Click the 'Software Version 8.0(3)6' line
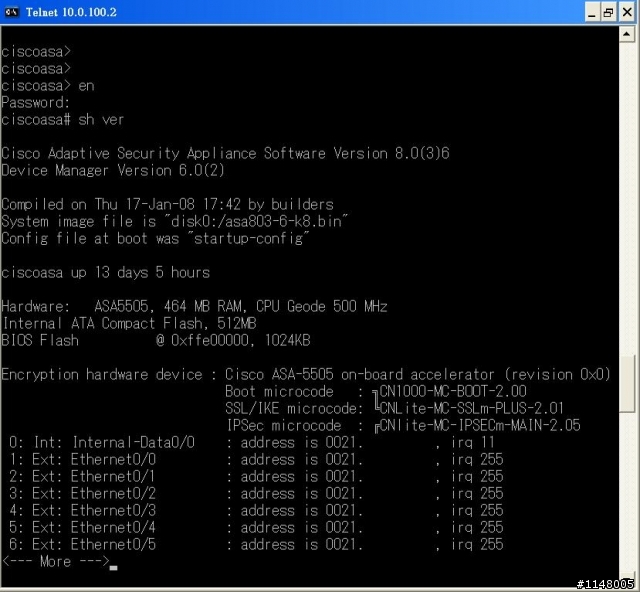This screenshot has height=592, width=640. pyautogui.click(x=225, y=154)
